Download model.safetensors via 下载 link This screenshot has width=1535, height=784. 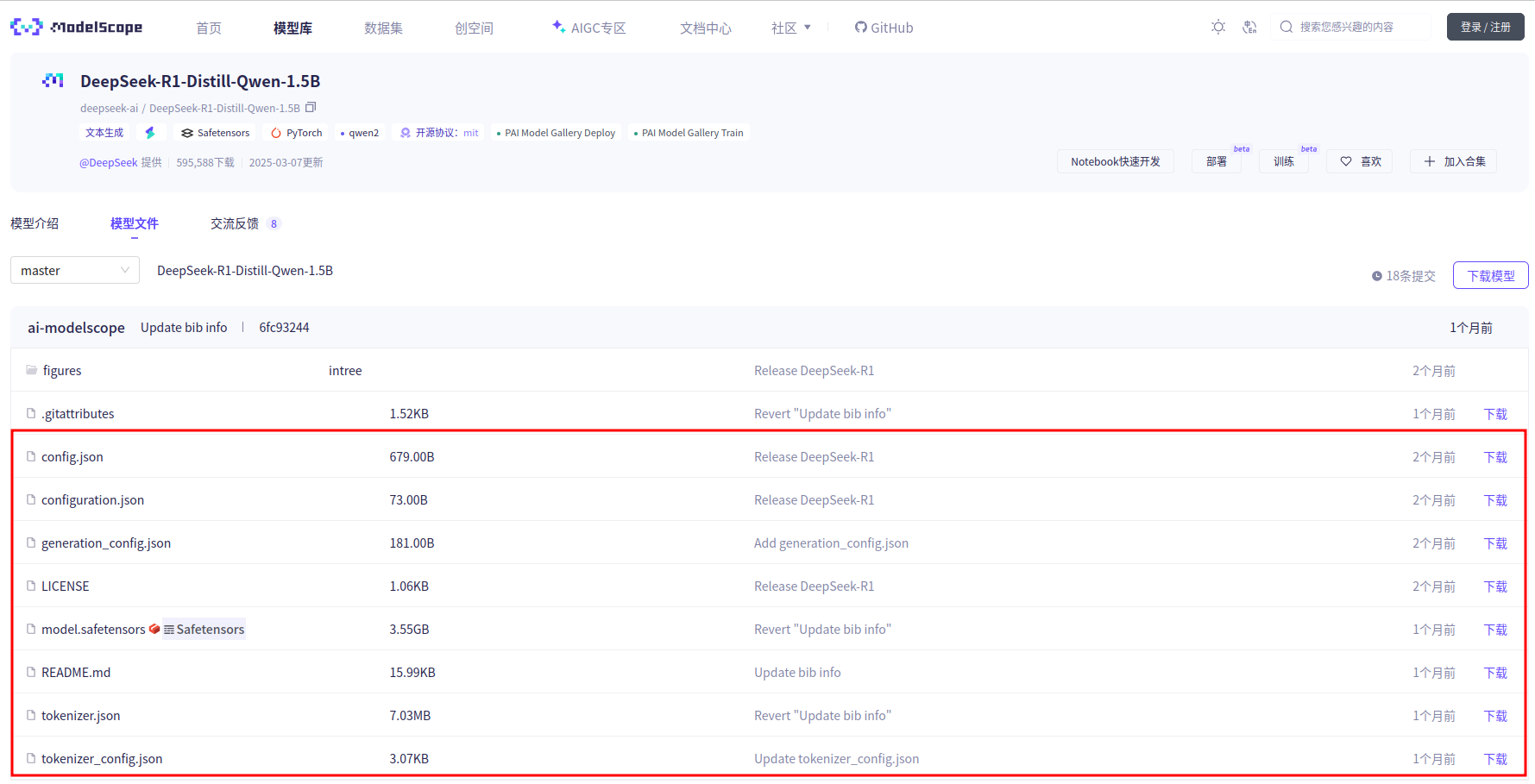pos(1495,630)
